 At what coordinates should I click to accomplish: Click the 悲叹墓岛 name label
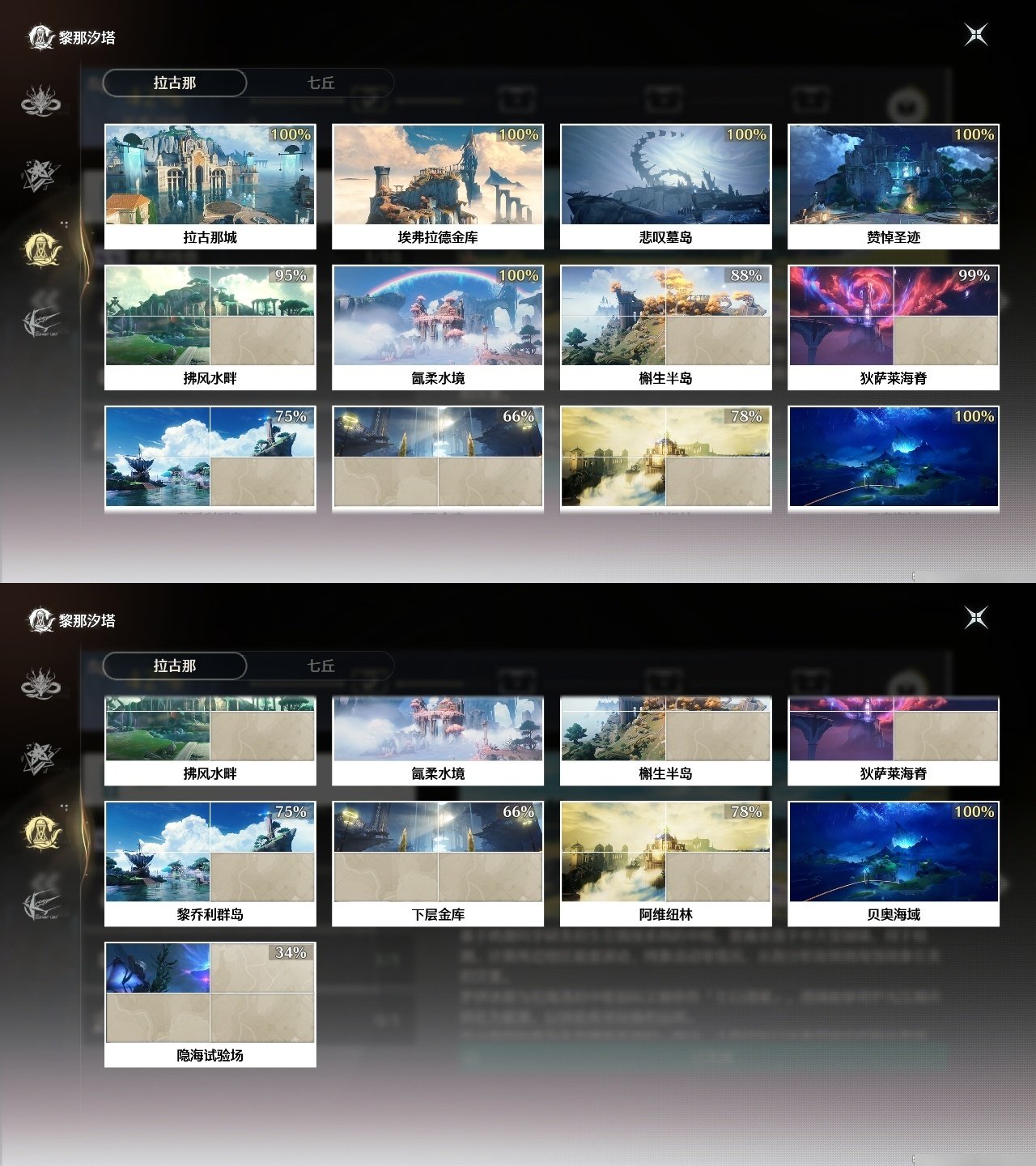pyautogui.click(x=666, y=237)
